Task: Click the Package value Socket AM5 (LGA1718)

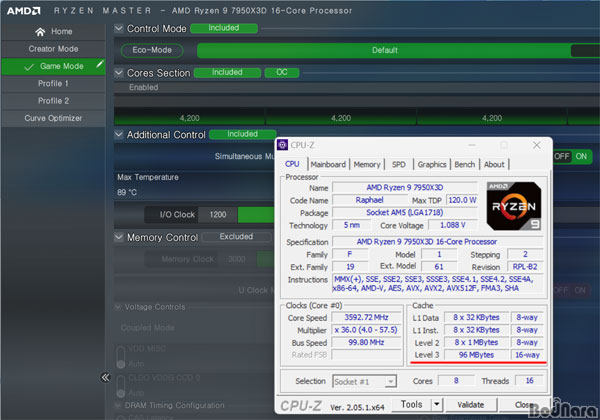Action: click(405, 212)
